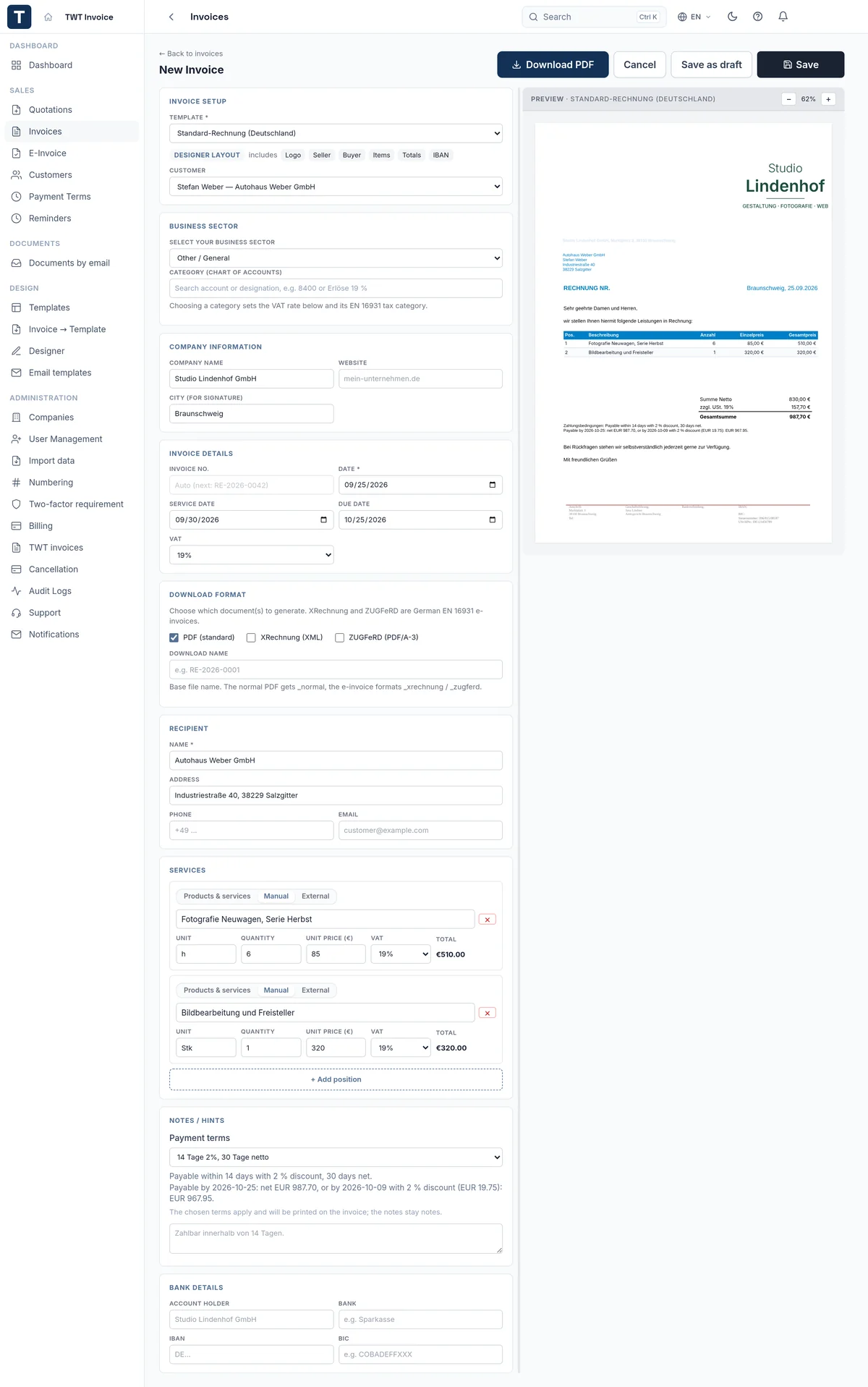
Task: Click the Companies building icon
Action: click(x=17, y=417)
